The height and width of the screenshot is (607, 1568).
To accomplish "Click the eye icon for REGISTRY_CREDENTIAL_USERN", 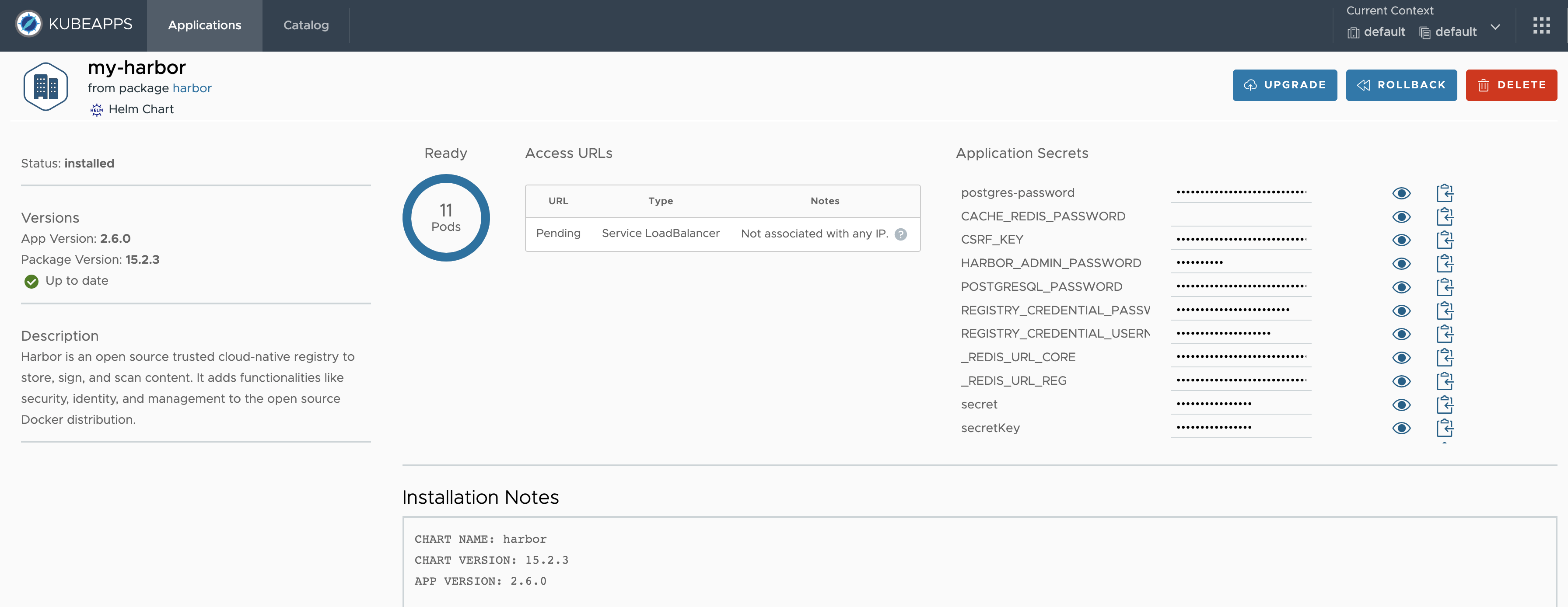I will pyautogui.click(x=1400, y=333).
